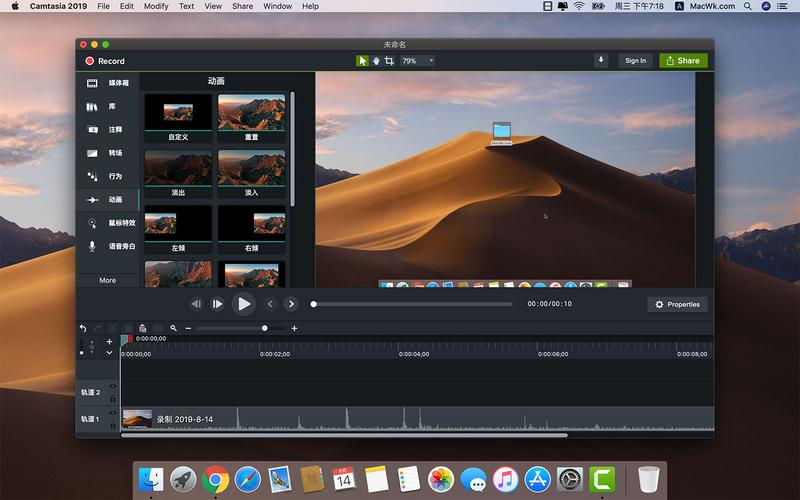The width and height of the screenshot is (800, 500).
Task: Open the File menu
Action: coord(103,6)
